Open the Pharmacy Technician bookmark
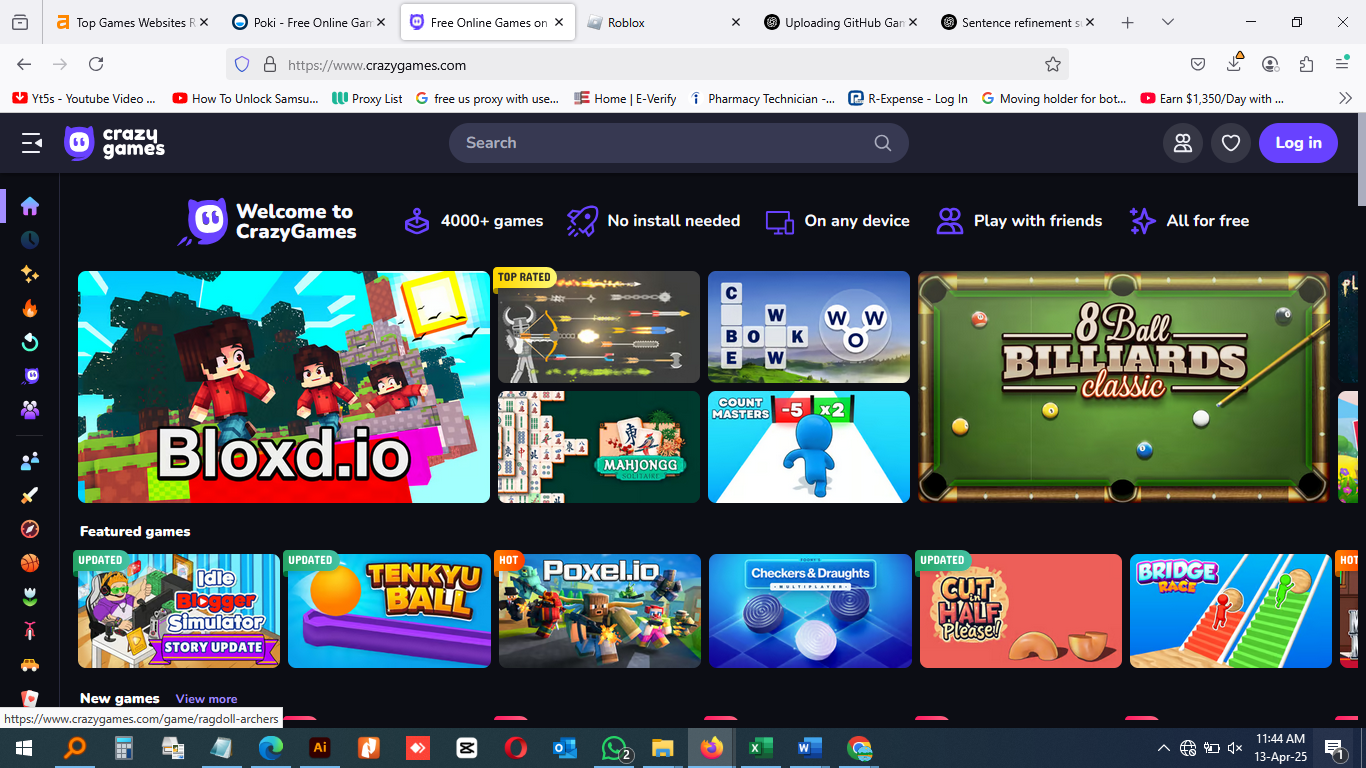 click(762, 98)
